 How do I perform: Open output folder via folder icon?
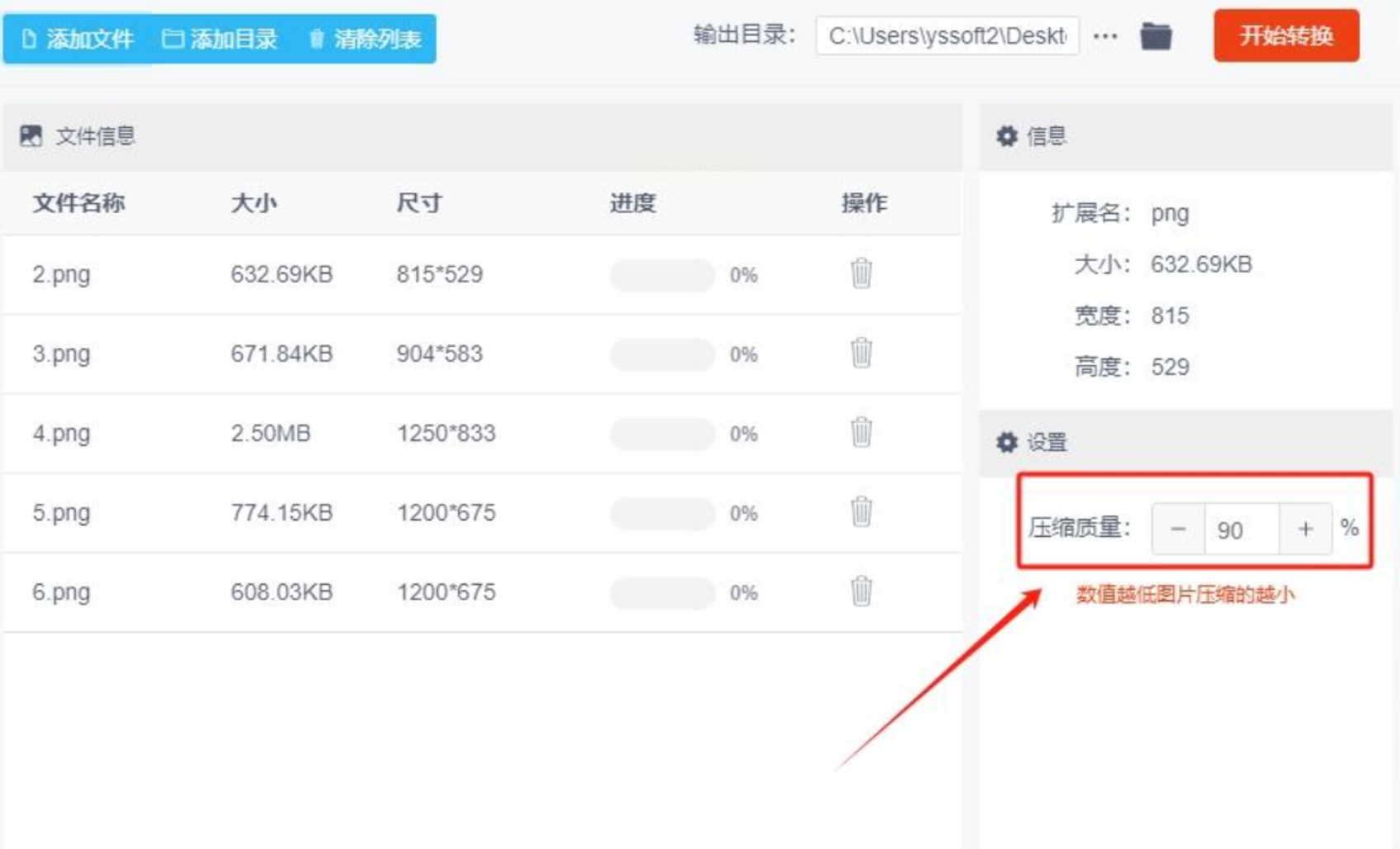point(1156,36)
